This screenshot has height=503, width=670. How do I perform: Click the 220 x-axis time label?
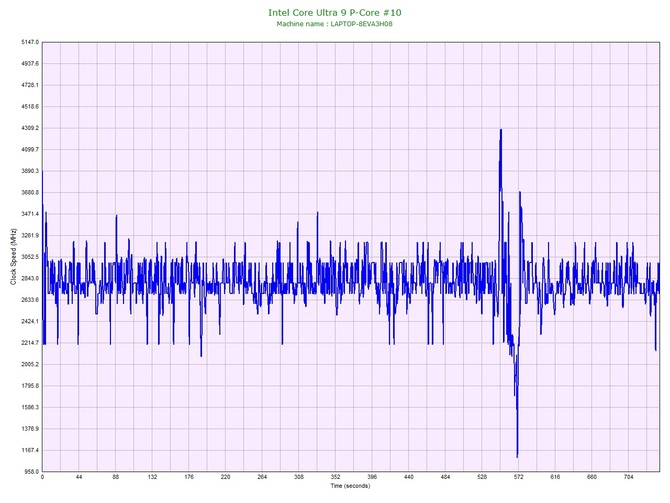click(226, 477)
